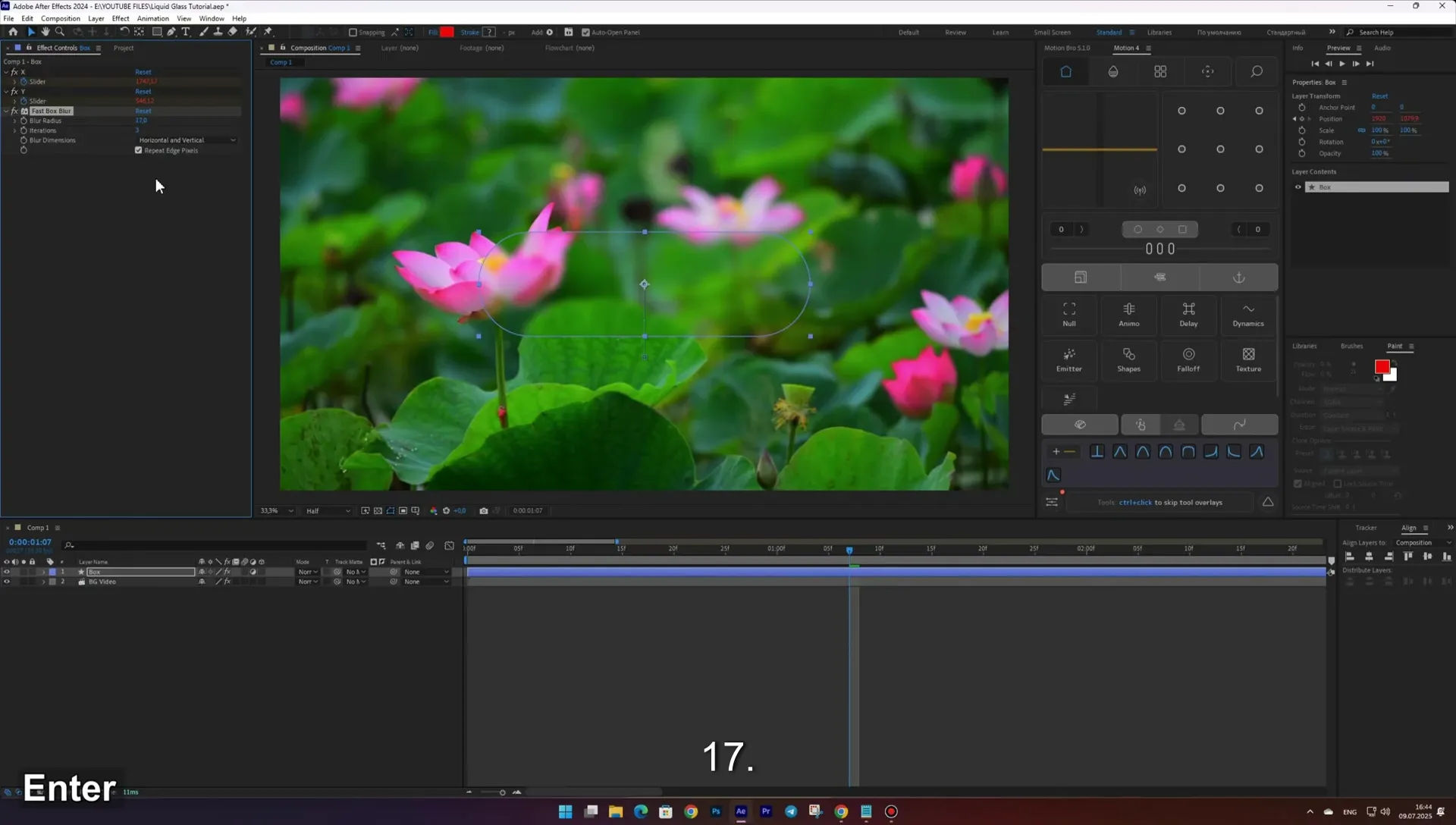
Task: Click the Motion 4 Falloff tool
Action: click(1188, 359)
